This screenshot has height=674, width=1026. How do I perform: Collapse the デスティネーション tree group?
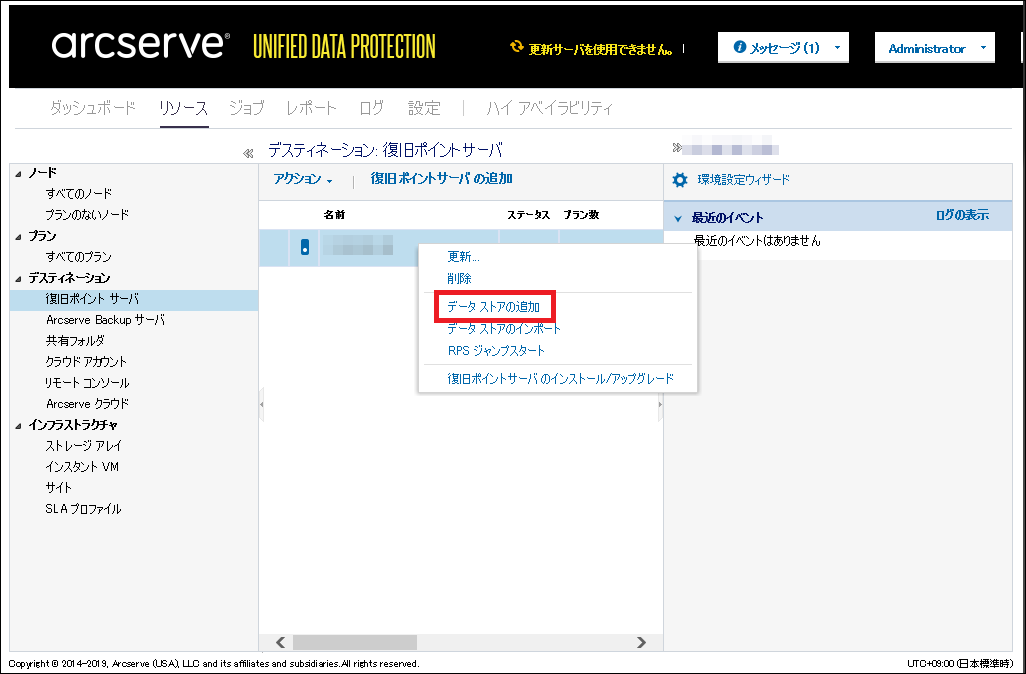[x=18, y=279]
